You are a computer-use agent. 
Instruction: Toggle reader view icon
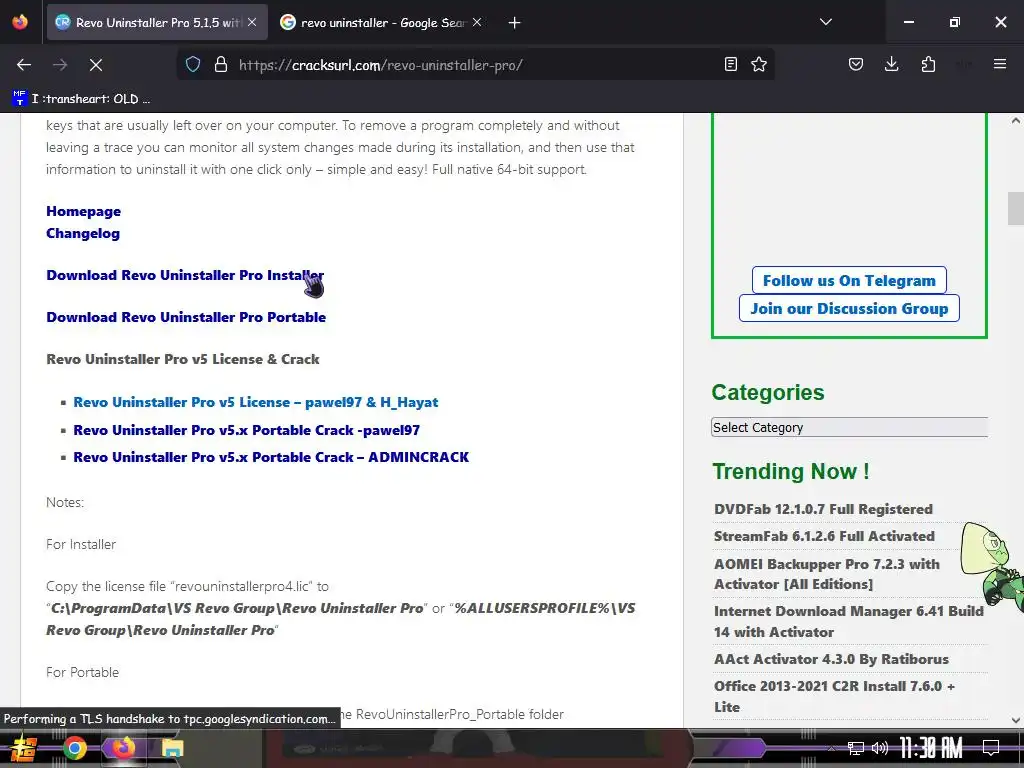(x=731, y=64)
